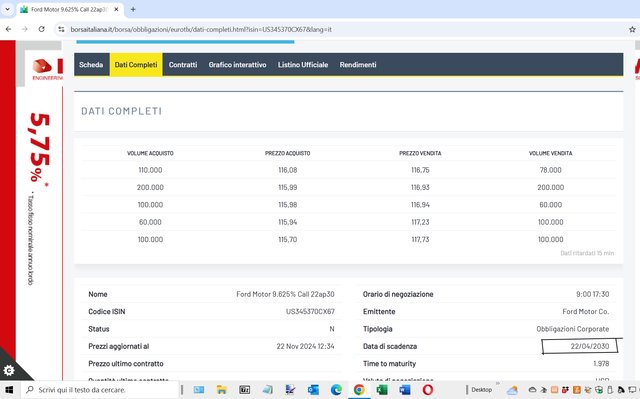Open a new browser tab
This screenshot has width=640, height=399.
coord(133,9)
